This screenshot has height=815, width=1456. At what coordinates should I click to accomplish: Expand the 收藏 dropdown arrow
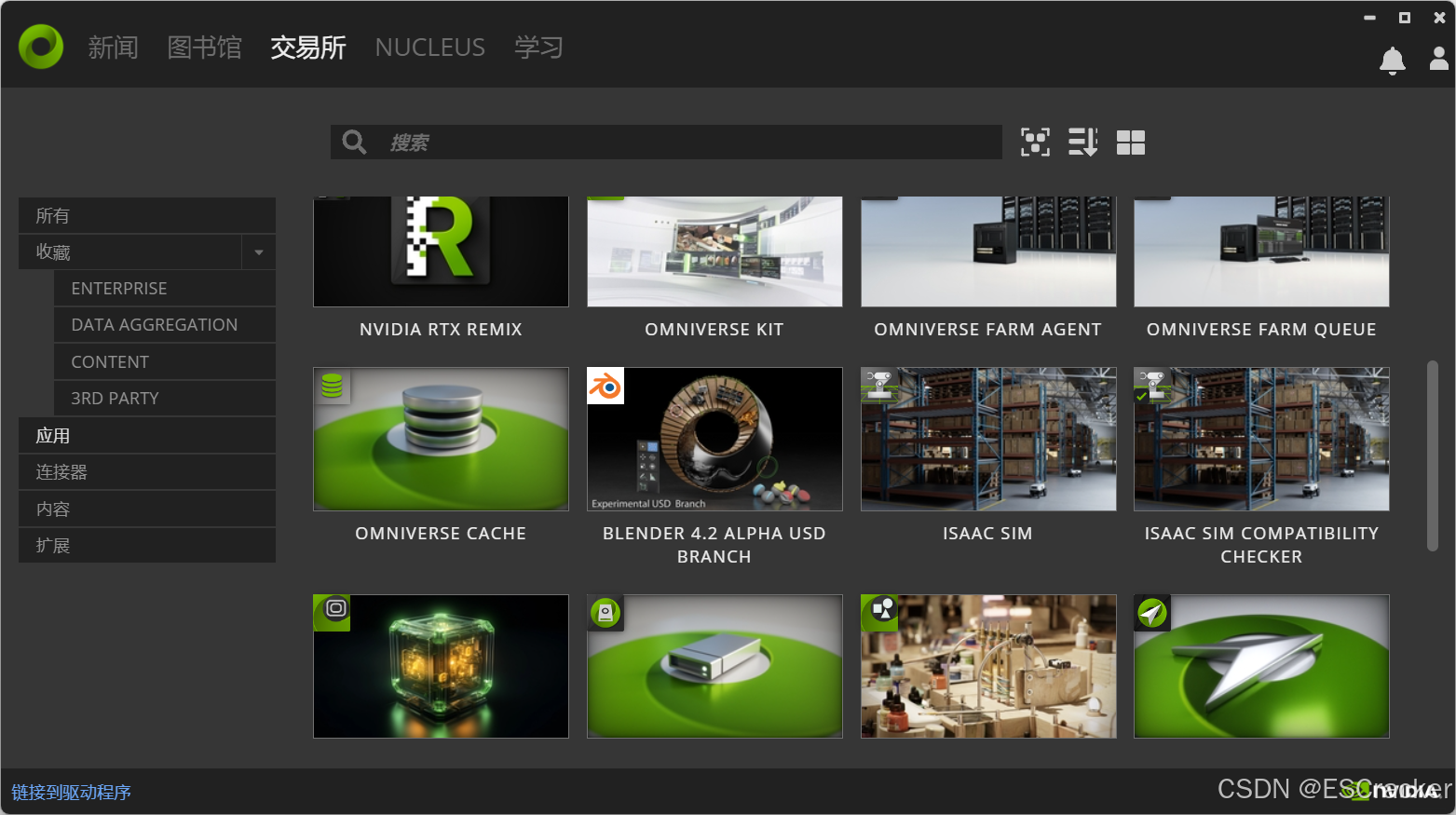[259, 252]
